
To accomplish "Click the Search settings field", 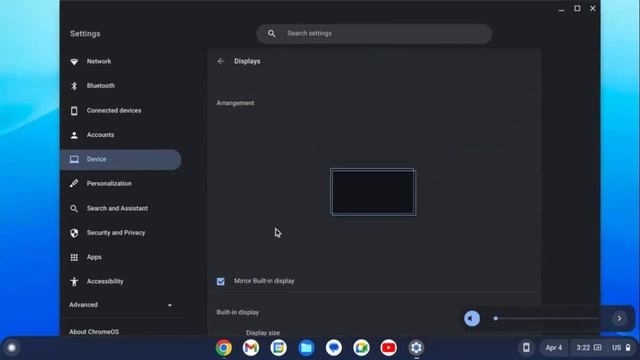I will point(374,33).
